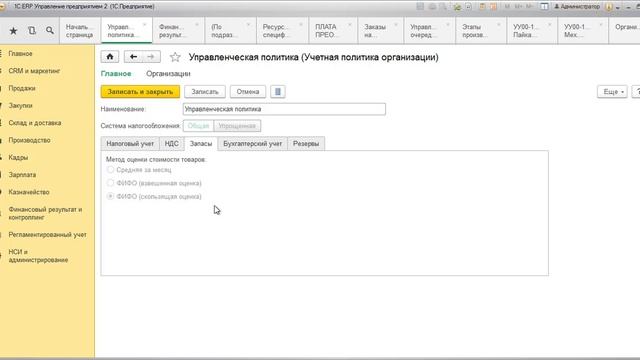
Task: Open Склад и доставка section
Action: [x=35, y=123]
